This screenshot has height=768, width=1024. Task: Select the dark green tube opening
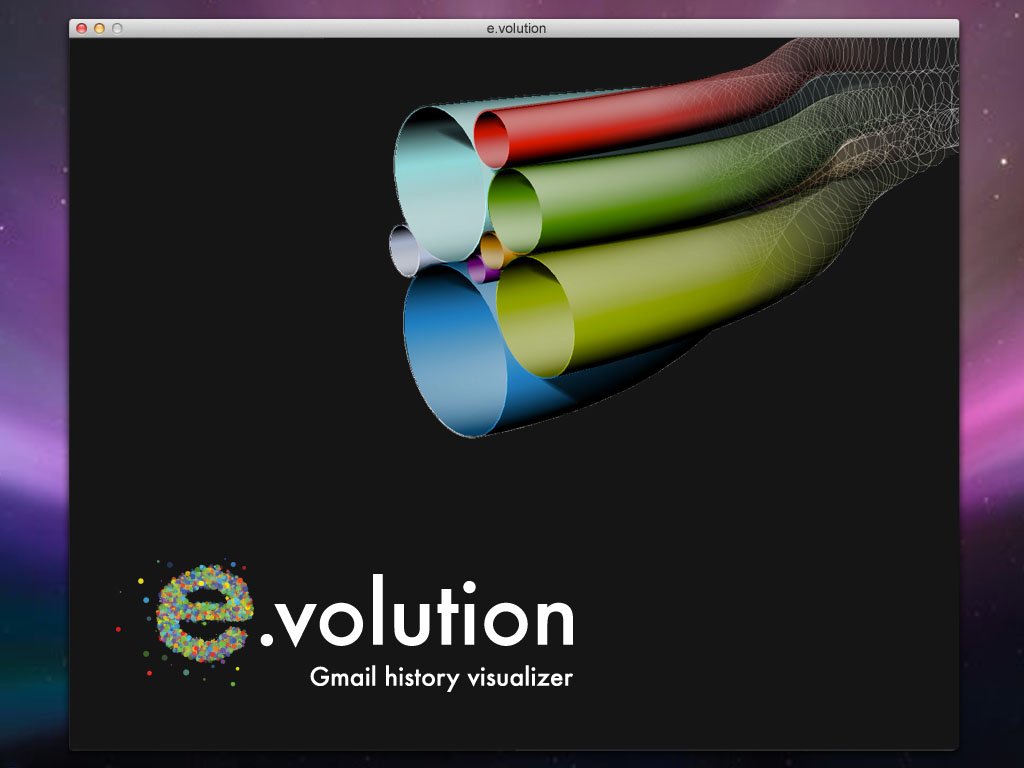point(515,211)
